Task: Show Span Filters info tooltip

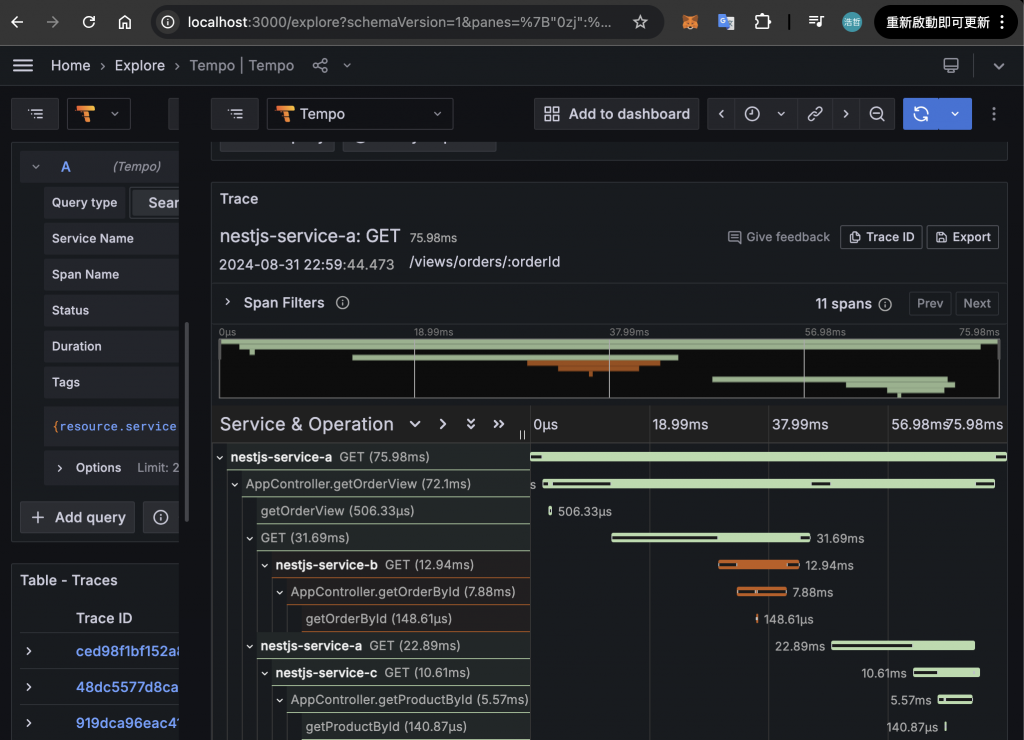Action: [342, 303]
